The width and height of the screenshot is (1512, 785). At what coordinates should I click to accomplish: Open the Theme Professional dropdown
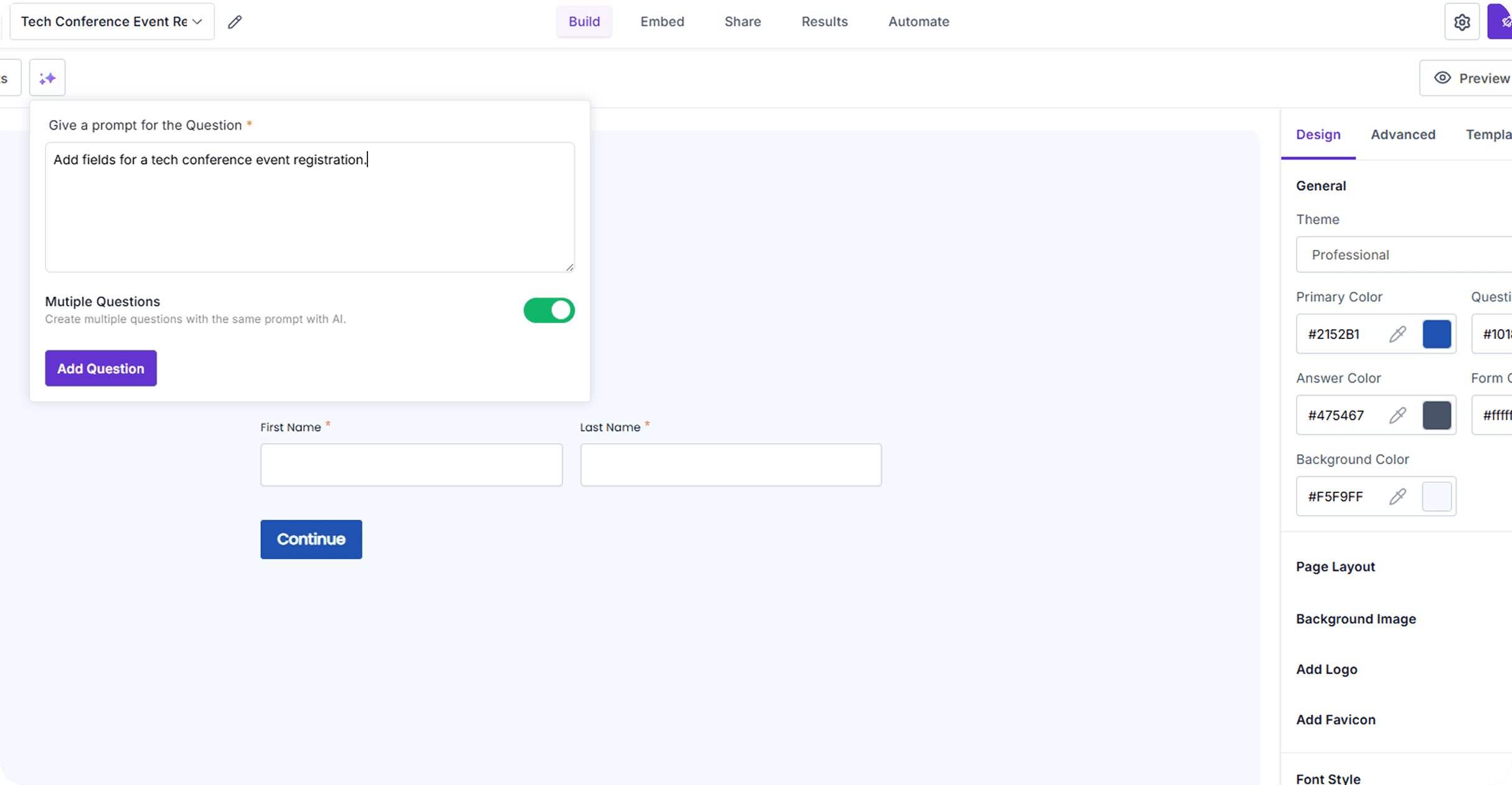point(1404,255)
